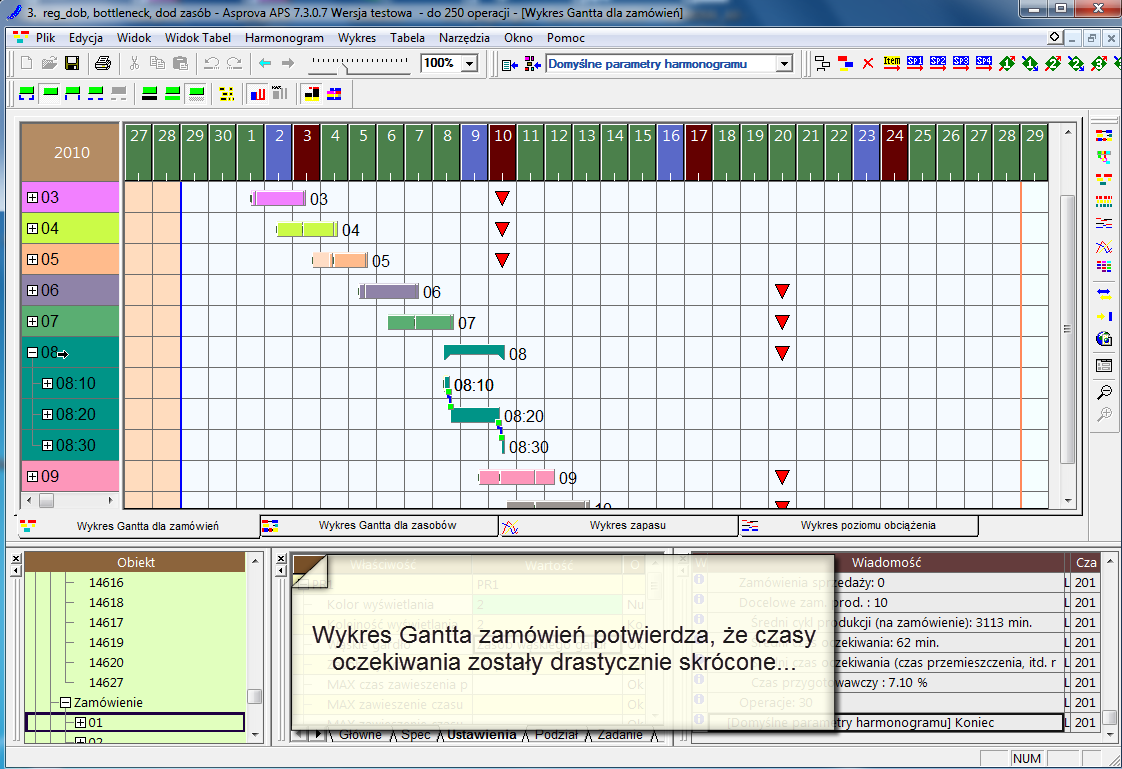Image resolution: width=1122 pixels, height=769 pixels.
Task: Click the SP4 toolbar icon
Action: coord(983,64)
